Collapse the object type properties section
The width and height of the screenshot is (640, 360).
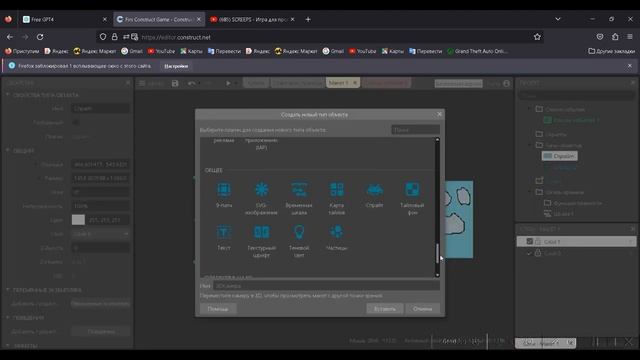tap(7, 95)
